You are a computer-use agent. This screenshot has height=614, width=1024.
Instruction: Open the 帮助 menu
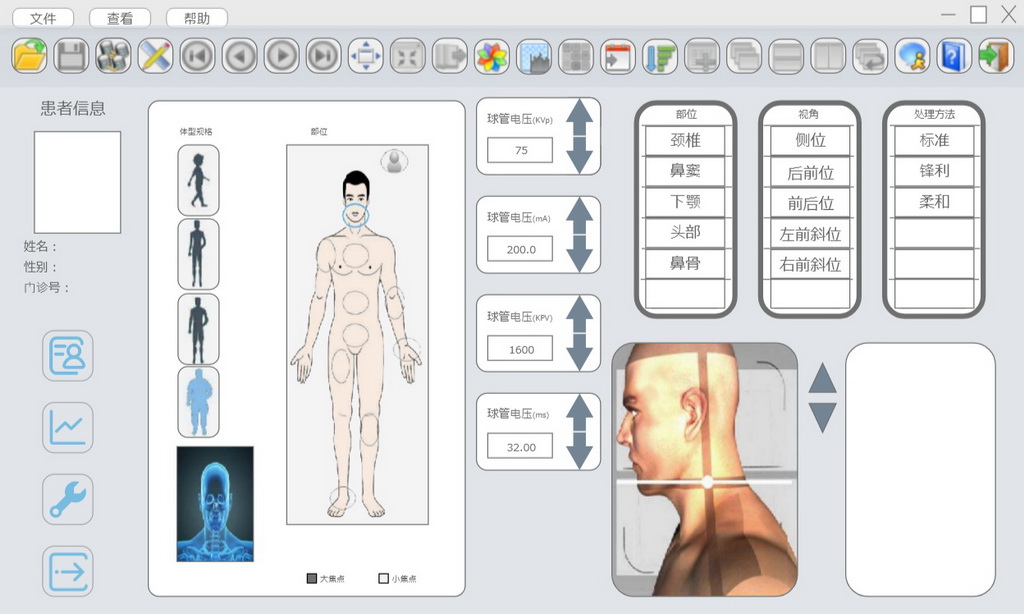click(x=197, y=18)
